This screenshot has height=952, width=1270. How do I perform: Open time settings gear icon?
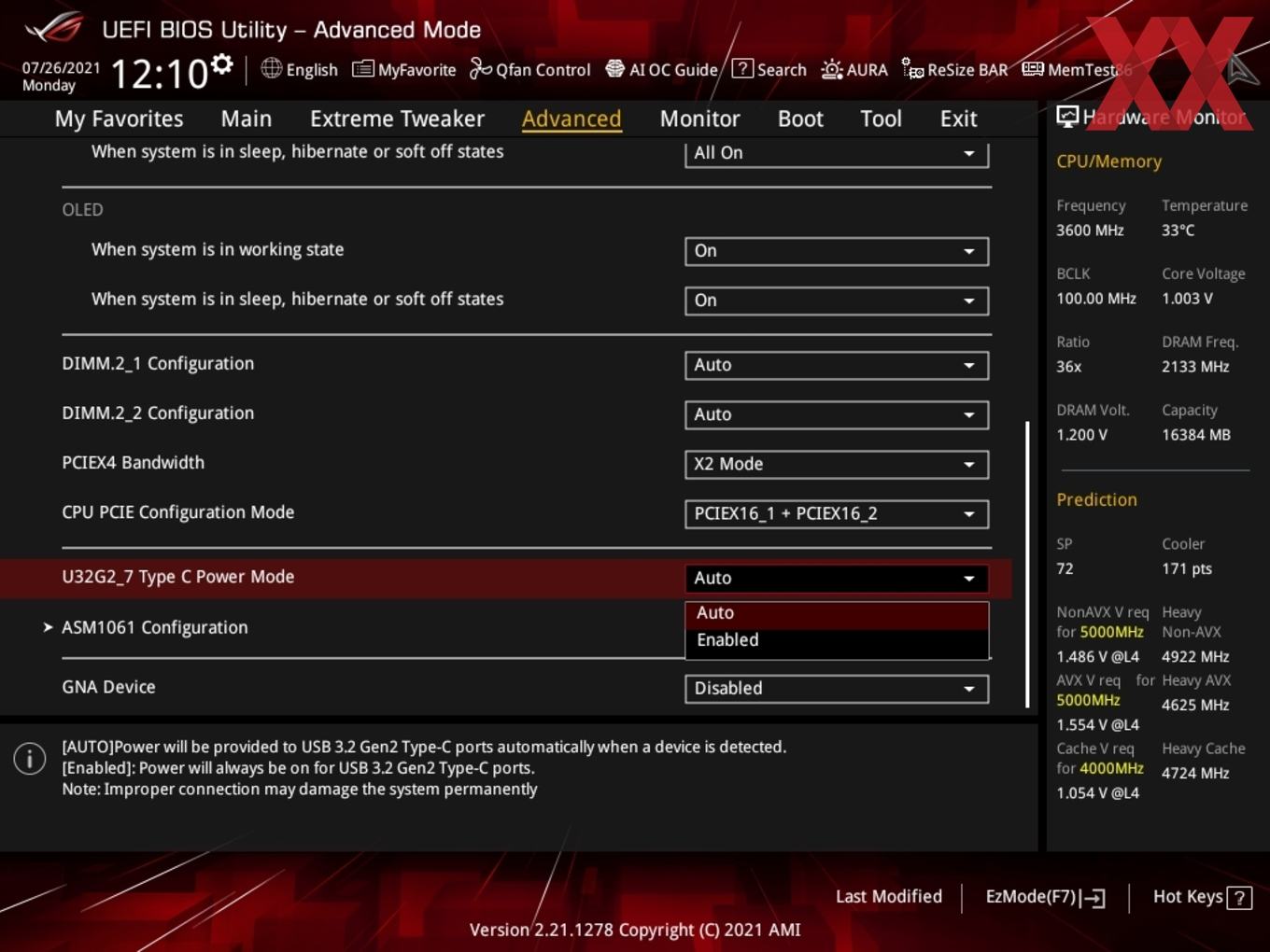pyautogui.click(x=221, y=63)
